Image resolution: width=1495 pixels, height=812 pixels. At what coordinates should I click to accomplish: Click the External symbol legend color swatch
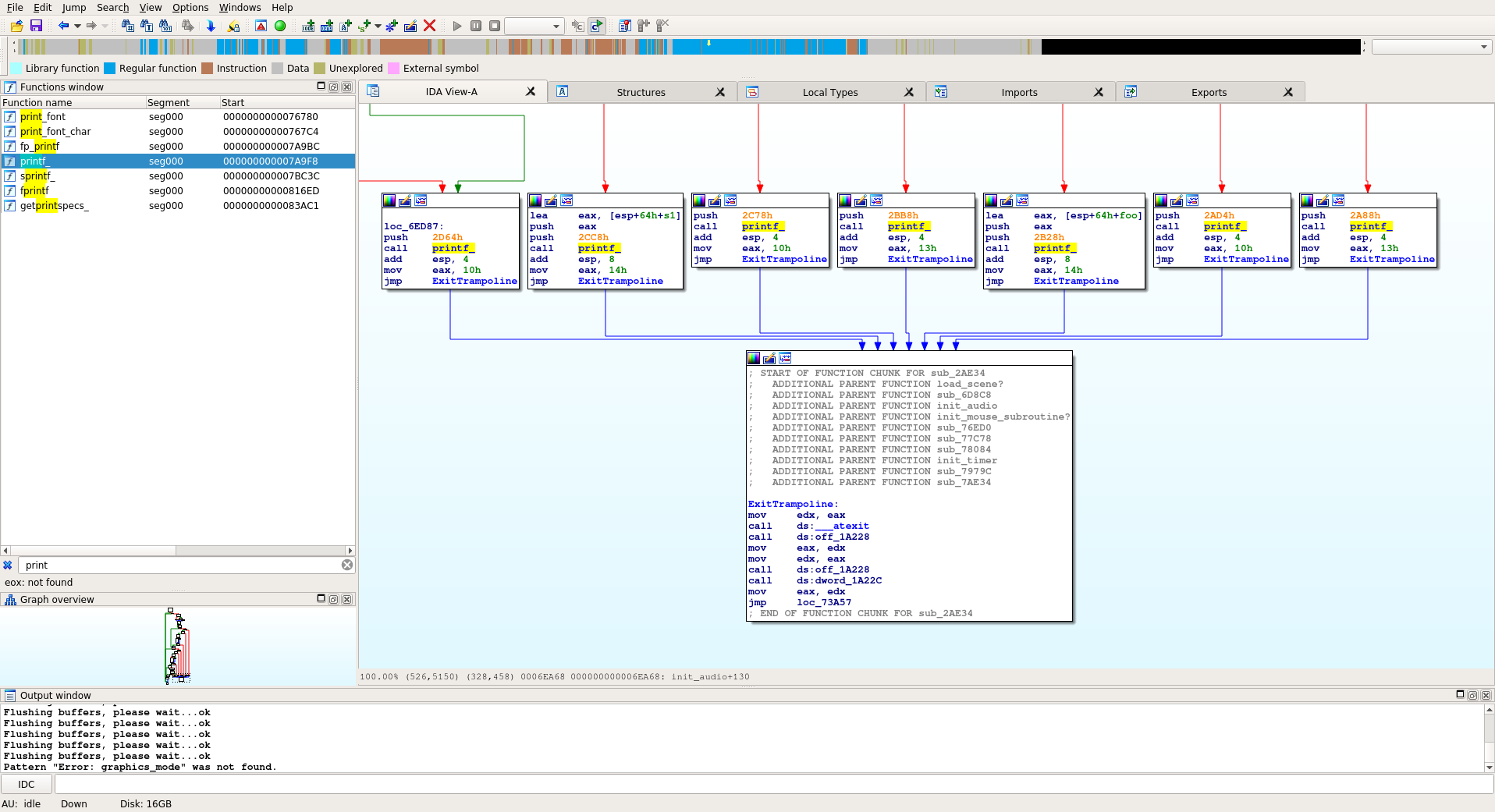393,68
